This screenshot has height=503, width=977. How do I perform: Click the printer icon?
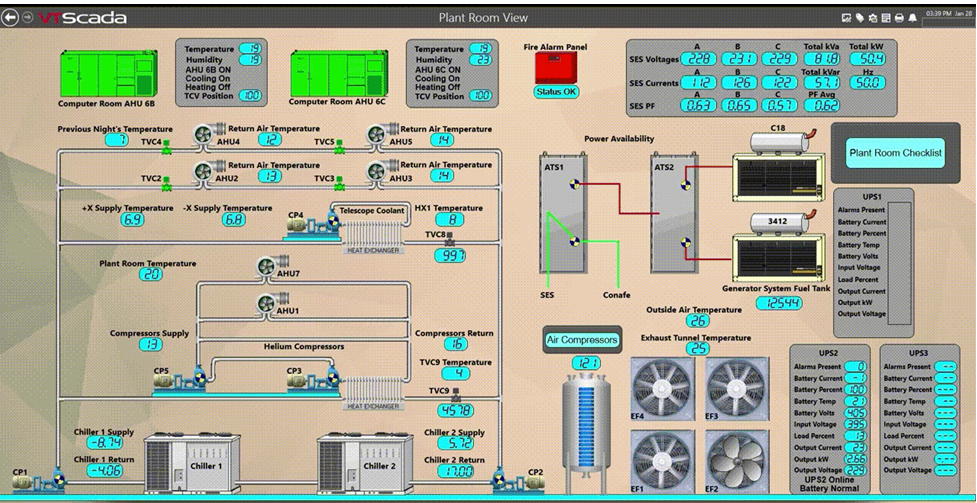(898, 18)
